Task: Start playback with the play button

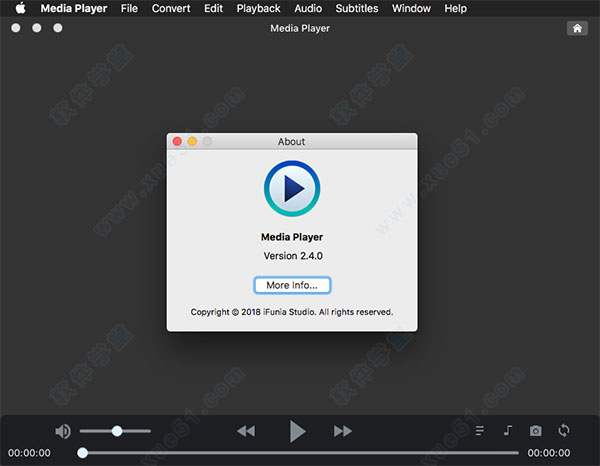Action: [297, 431]
